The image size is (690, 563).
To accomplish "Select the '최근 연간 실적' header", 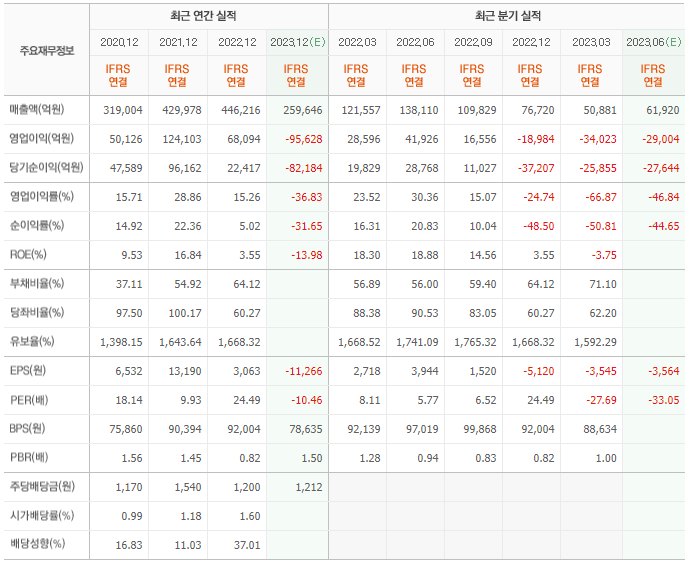I will (203, 16).
